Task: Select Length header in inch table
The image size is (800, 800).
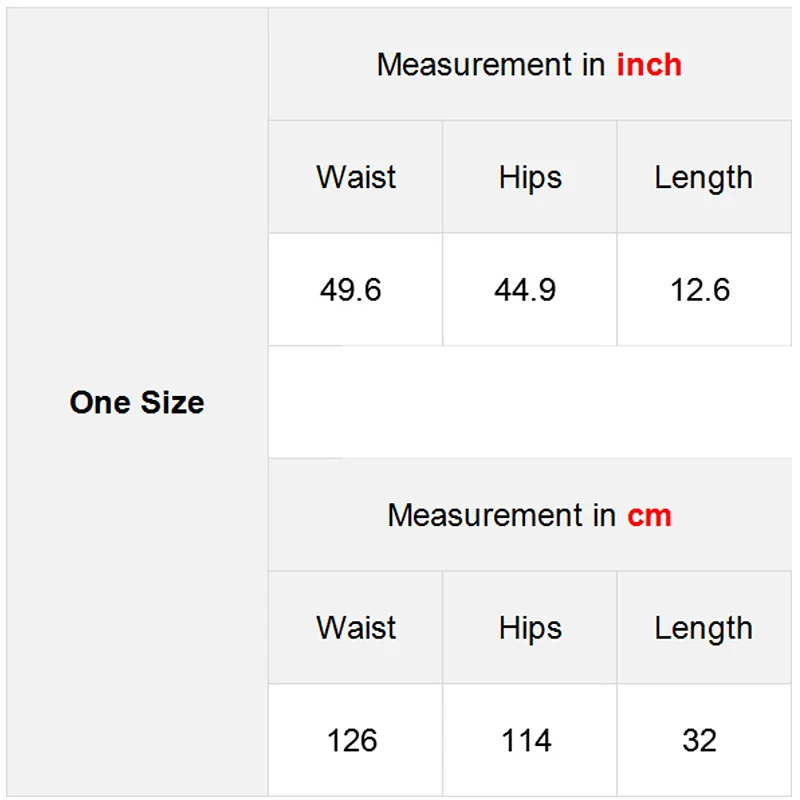Action: pos(703,178)
